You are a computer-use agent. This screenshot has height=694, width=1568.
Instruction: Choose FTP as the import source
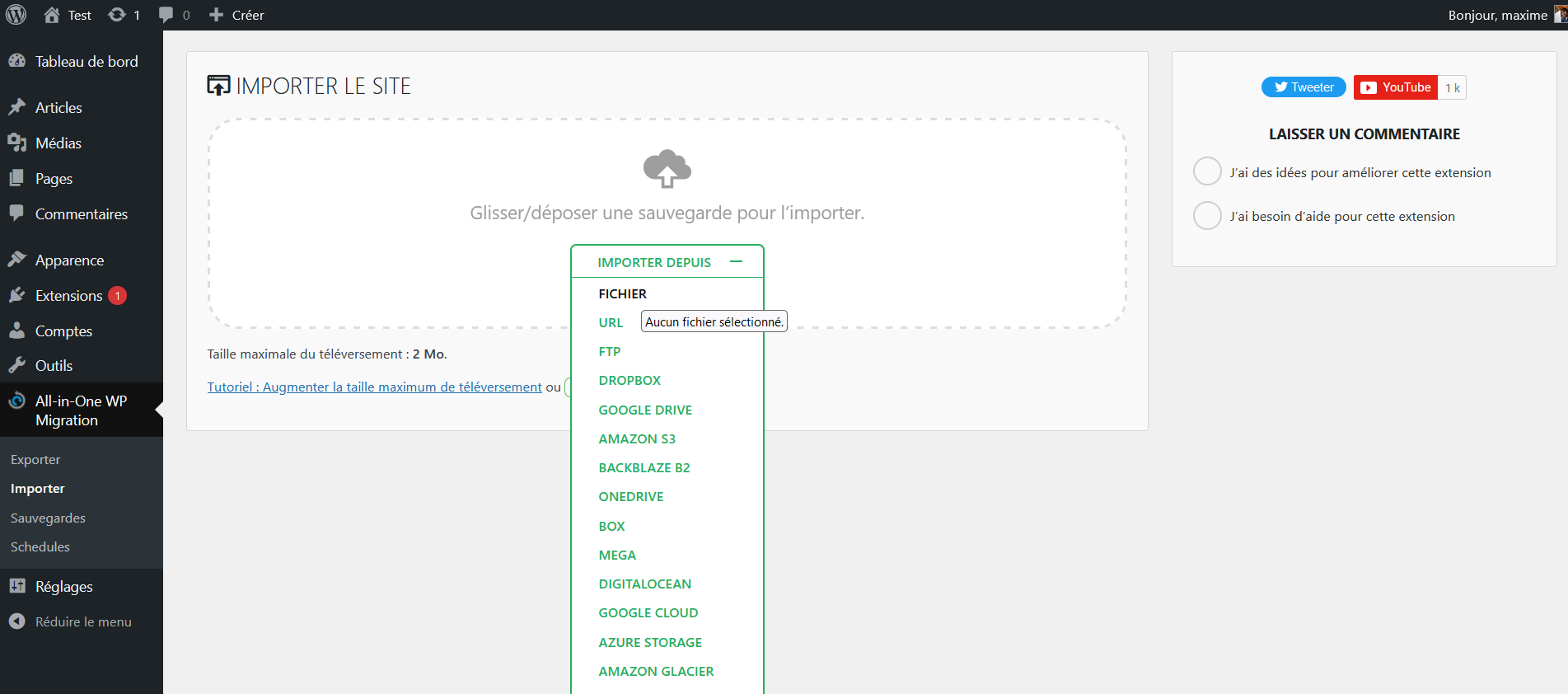(610, 351)
